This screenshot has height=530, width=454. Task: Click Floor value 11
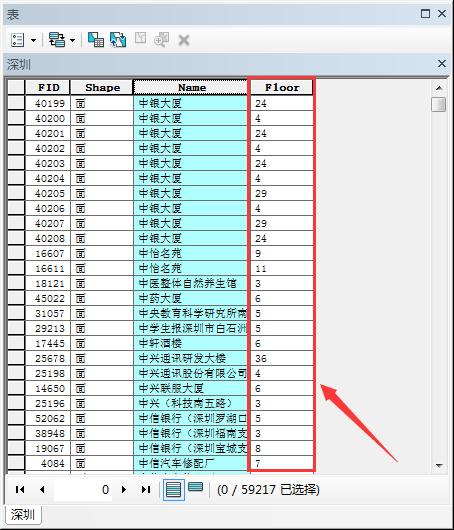[x=282, y=268]
